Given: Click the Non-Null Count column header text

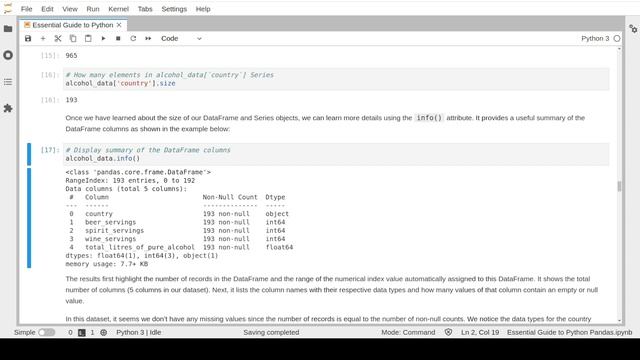Looking at the screenshot, I should (230, 197).
